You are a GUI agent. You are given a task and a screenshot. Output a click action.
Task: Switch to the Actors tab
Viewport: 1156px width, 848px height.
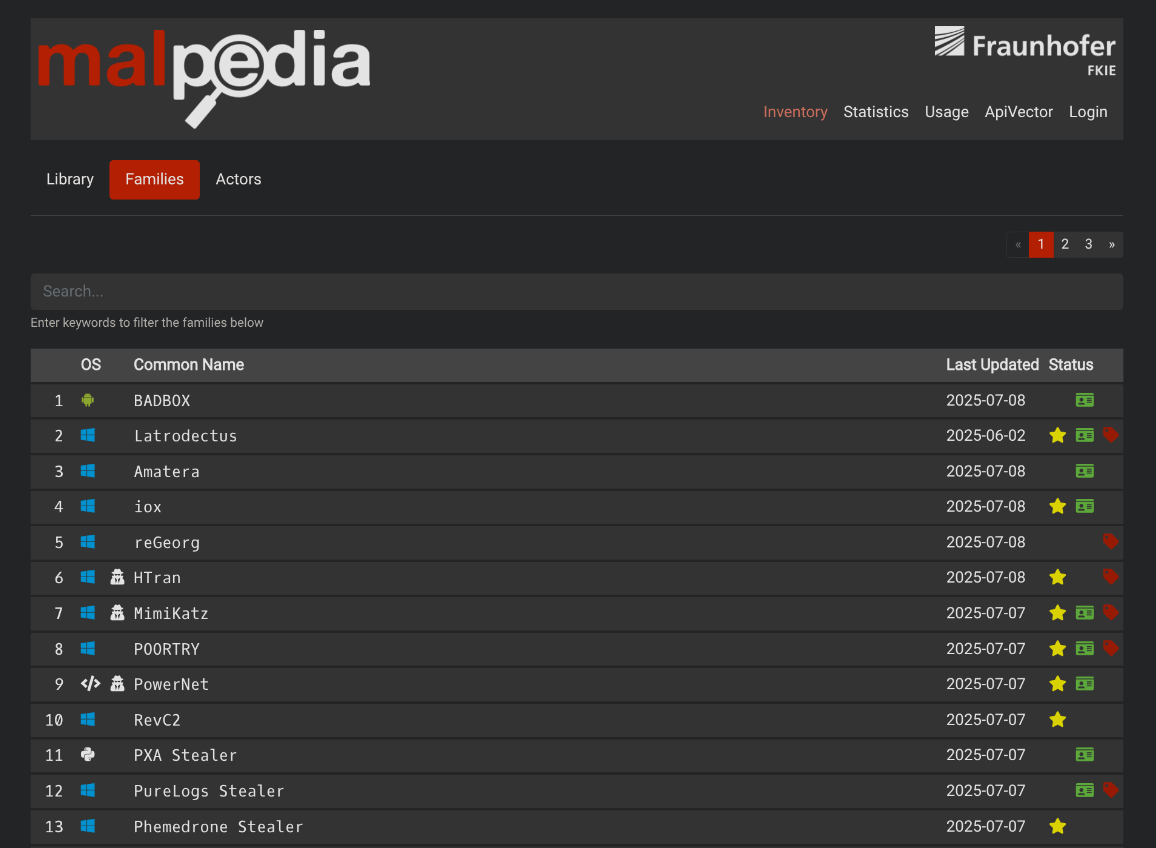point(238,179)
